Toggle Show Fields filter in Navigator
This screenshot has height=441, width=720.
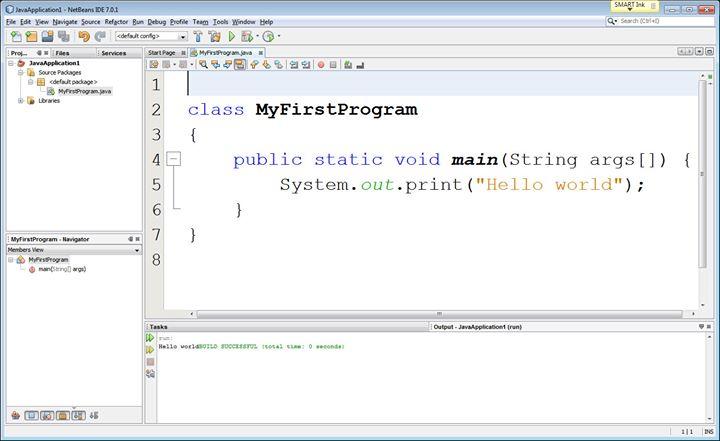tap(31, 415)
